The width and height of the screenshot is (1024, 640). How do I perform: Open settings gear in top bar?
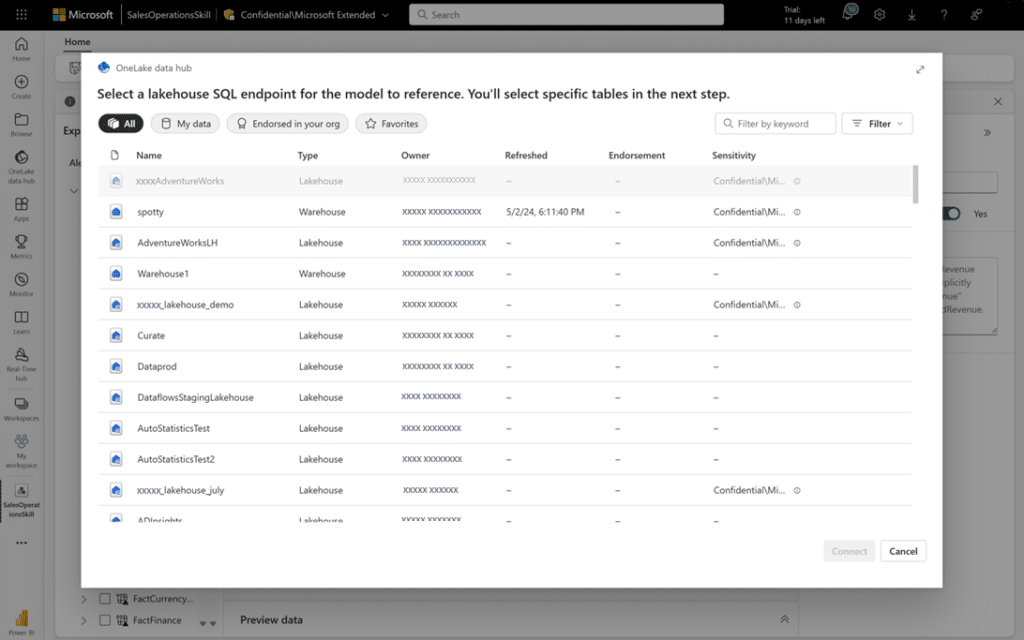[880, 14]
